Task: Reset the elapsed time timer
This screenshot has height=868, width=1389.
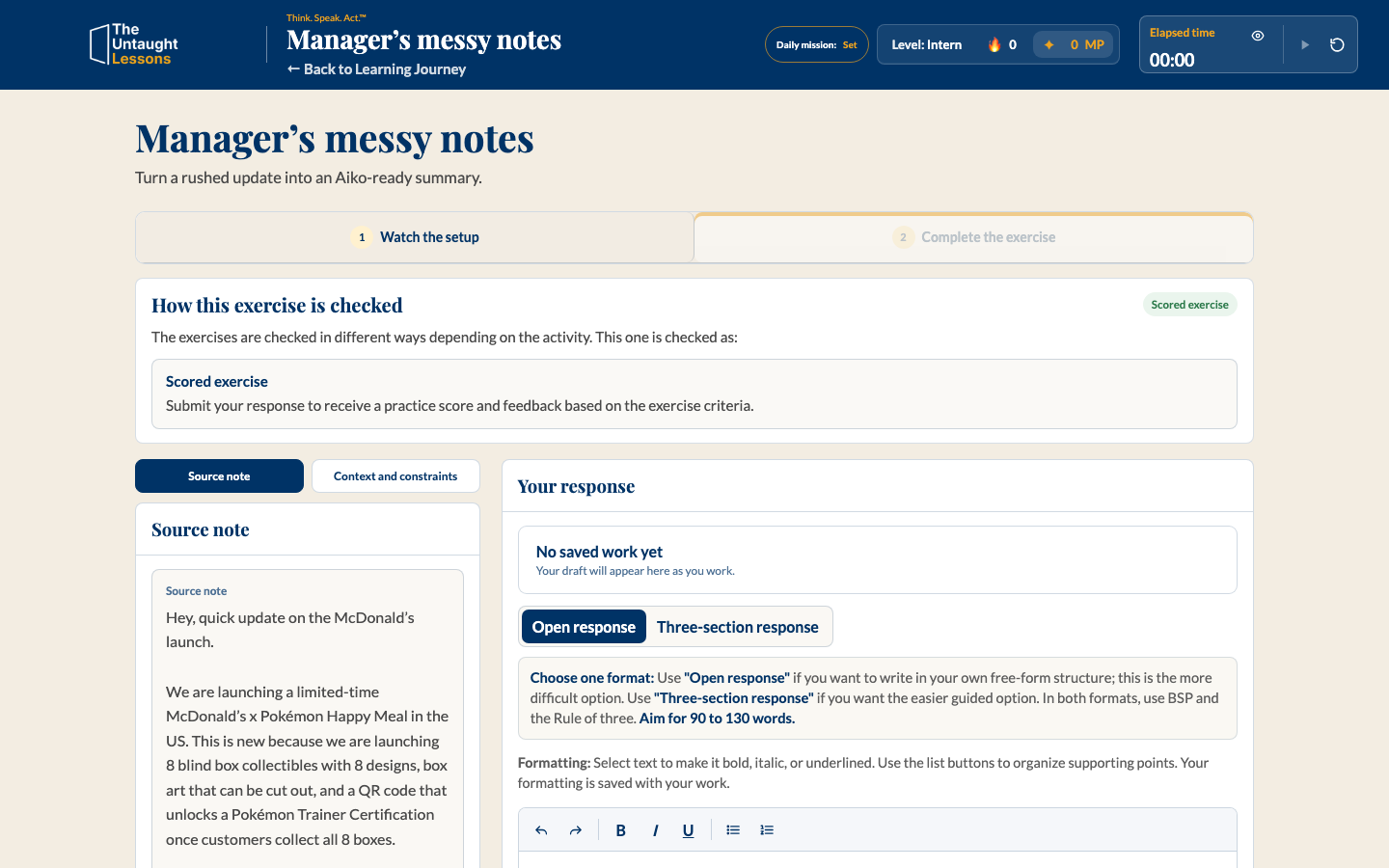Action: [1337, 44]
